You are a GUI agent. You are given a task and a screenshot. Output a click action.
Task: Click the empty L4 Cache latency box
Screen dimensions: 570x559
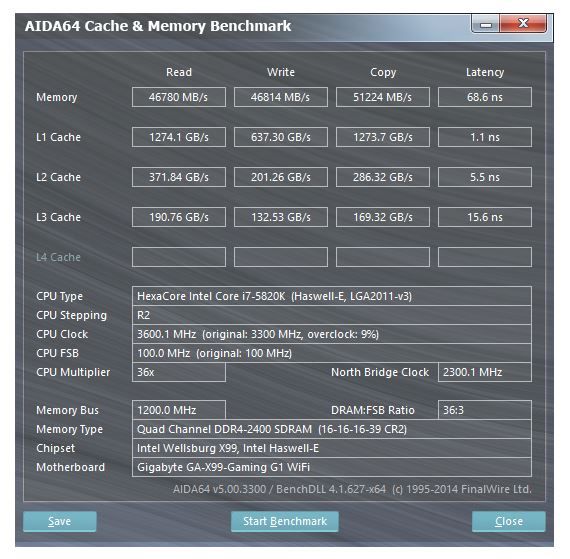tap(485, 257)
